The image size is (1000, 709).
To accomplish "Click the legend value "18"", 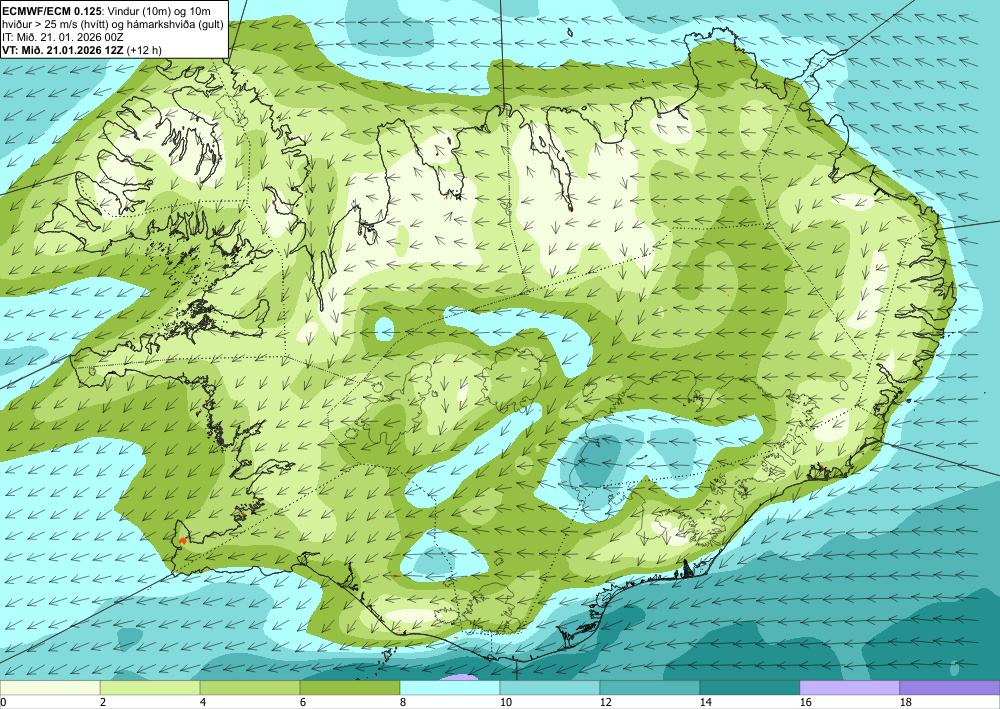I will click(906, 703).
